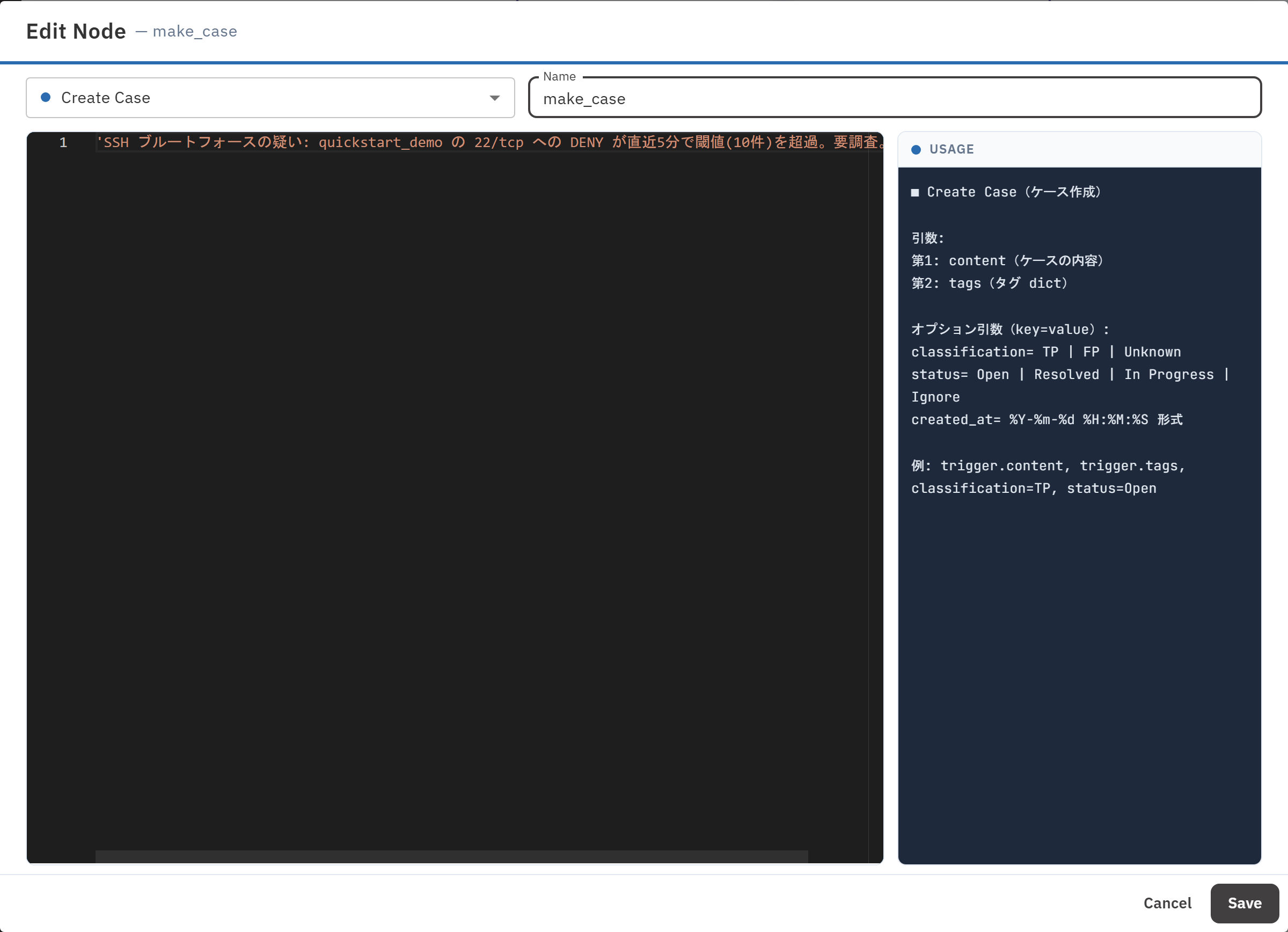
Task: Click the dropdown arrow beside Create Case
Action: point(495,98)
